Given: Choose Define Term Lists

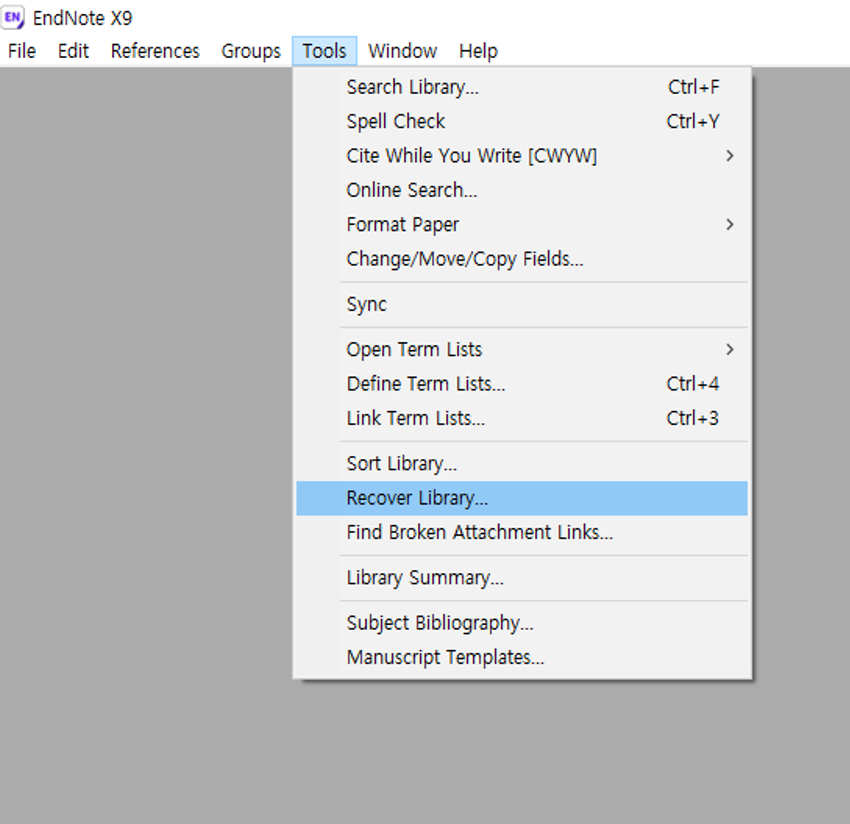Looking at the screenshot, I should pyautogui.click(x=522, y=384).
